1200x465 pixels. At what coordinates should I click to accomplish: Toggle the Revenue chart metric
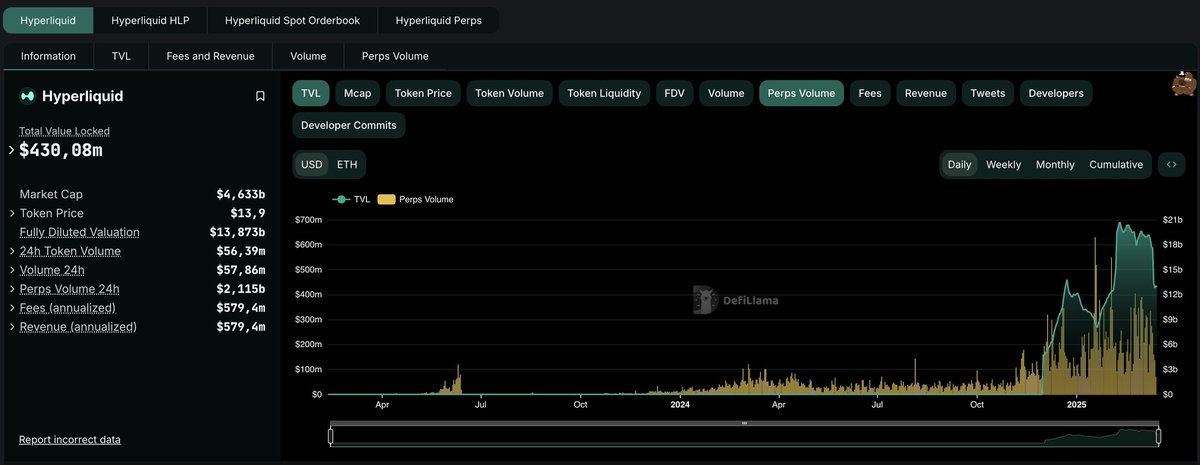(925, 93)
